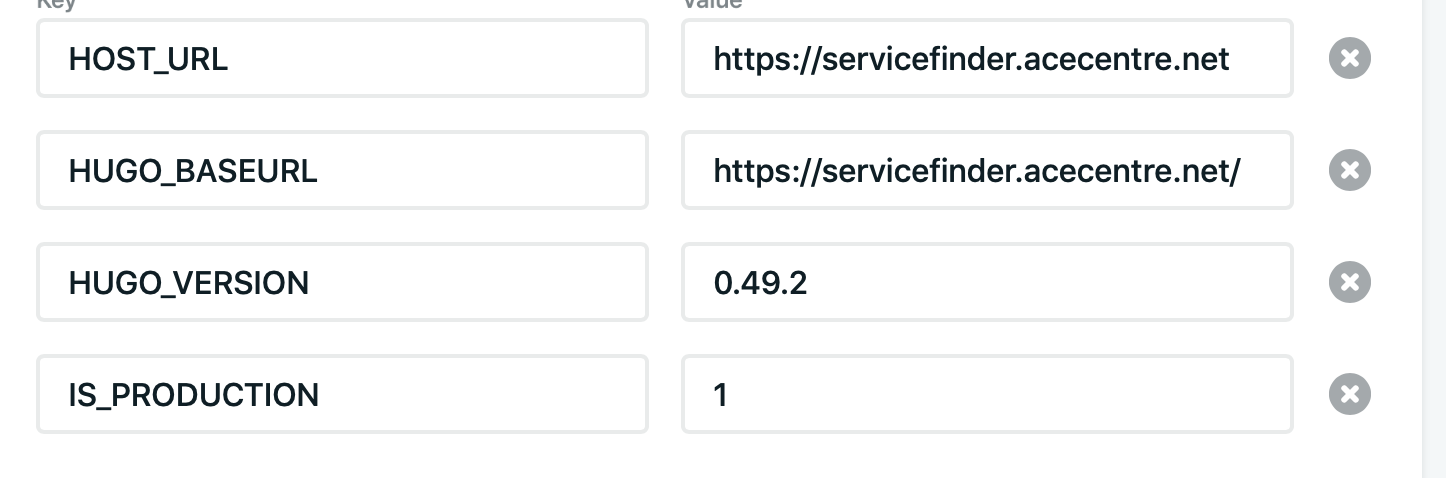Click the remove icon beside servicefinder.acecentre.net/ value
Image resolution: width=1446 pixels, height=478 pixels.
(x=1349, y=170)
